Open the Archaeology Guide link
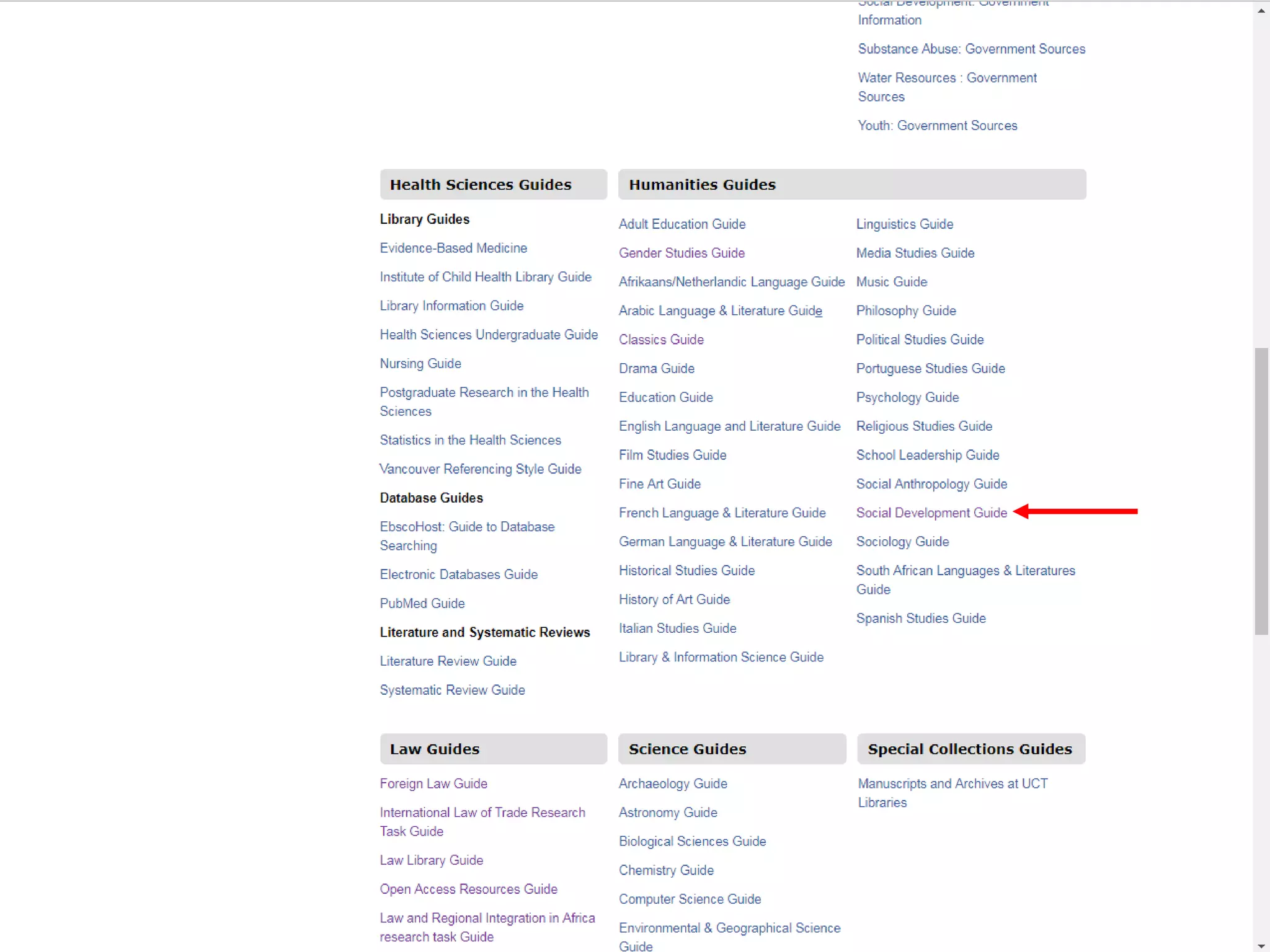Viewport: 1270px width, 952px height. coord(673,783)
